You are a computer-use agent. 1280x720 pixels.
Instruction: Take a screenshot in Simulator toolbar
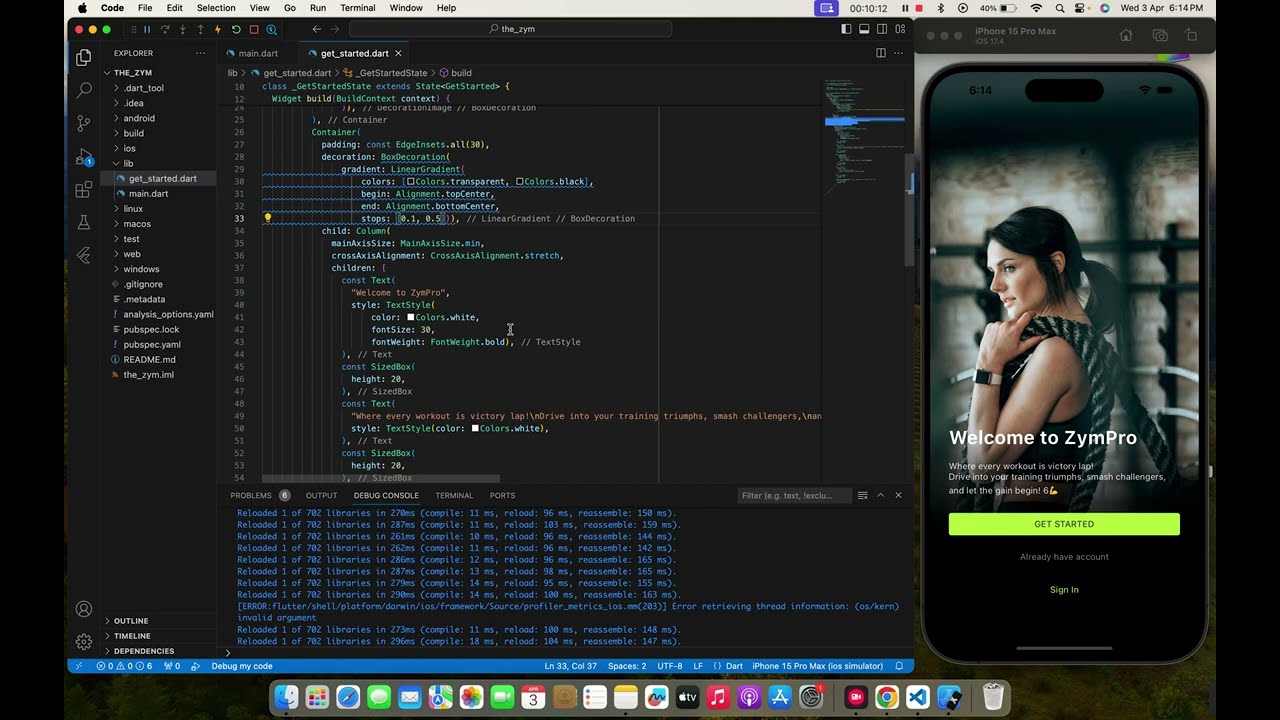1160,35
